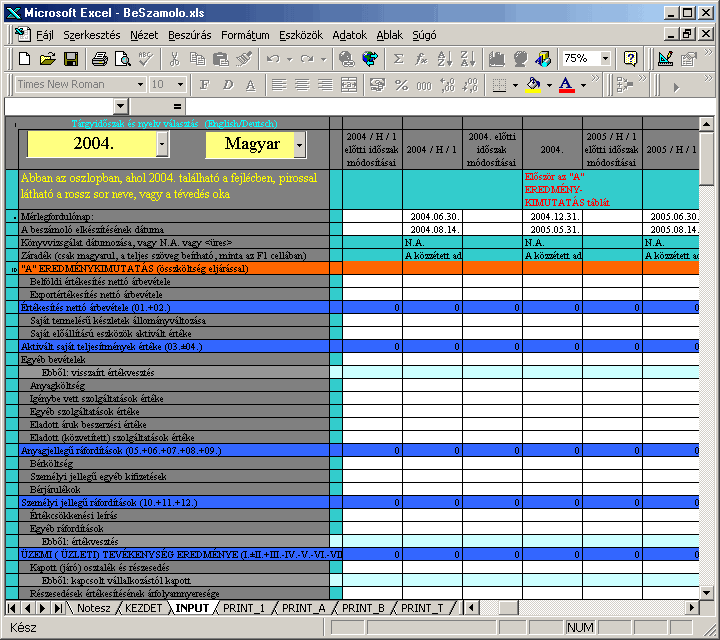This screenshot has width=720, height=640.
Task: Click the equals Edit Formula button
Action: pos(177,107)
